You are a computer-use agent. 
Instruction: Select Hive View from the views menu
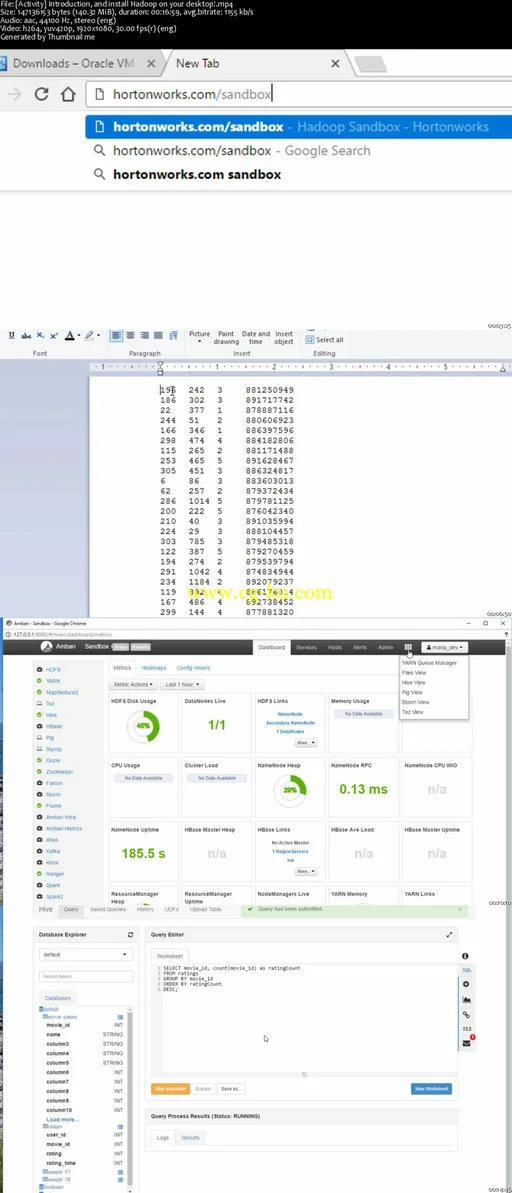pos(414,682)
